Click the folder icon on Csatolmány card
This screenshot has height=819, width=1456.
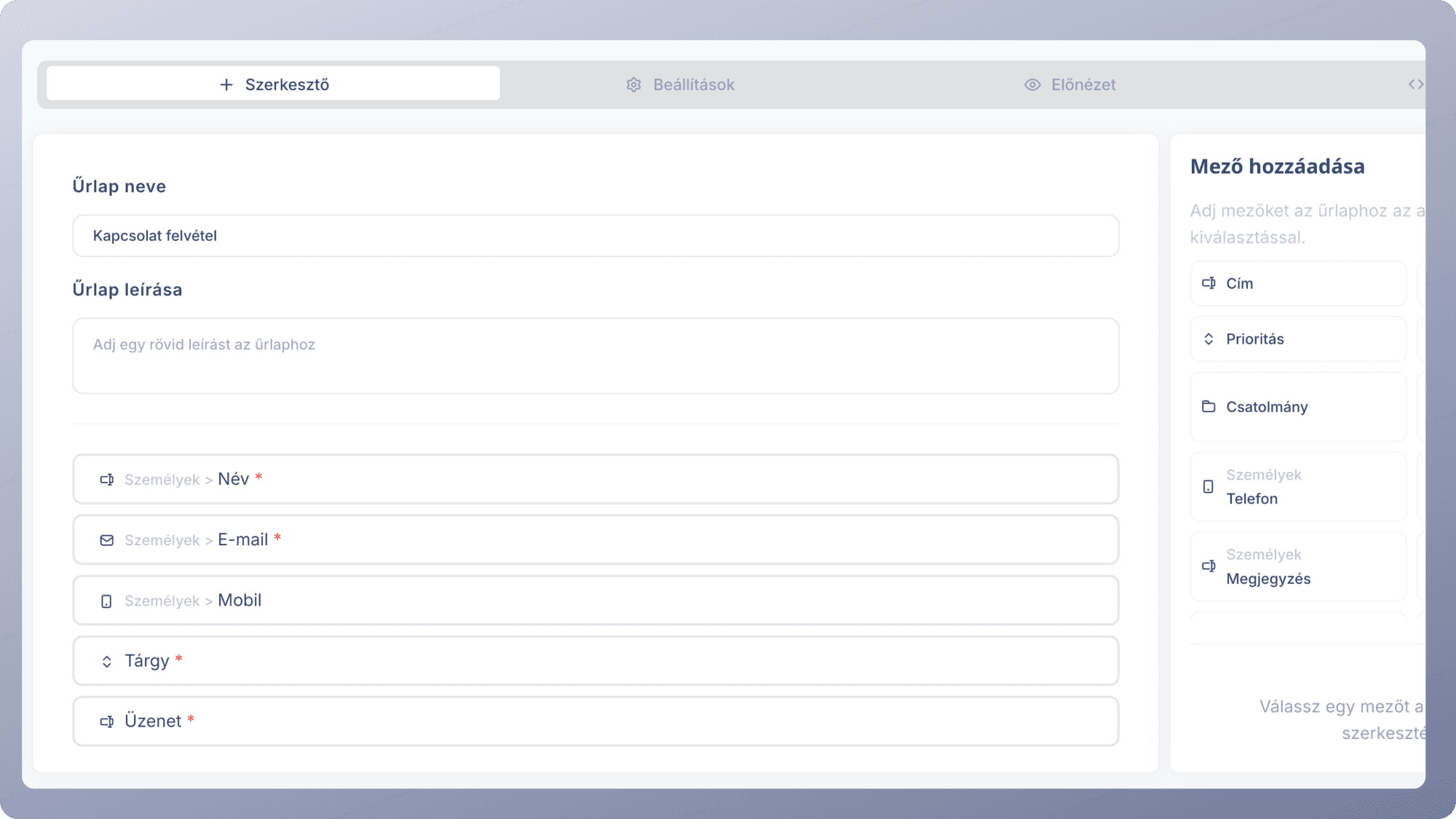[x=1208, y=406]
